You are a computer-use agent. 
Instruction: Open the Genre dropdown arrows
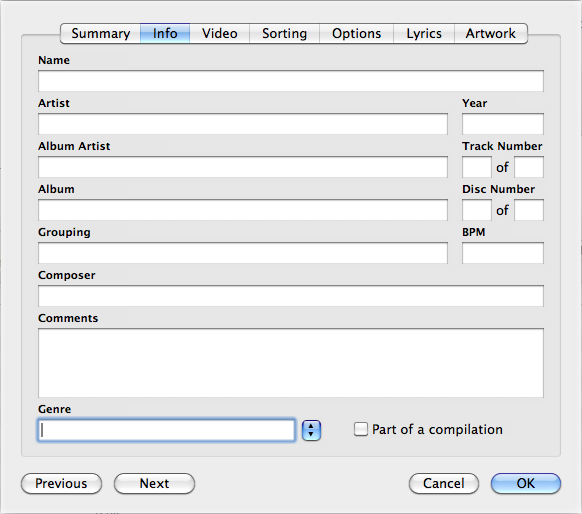[x=311, y=430]
